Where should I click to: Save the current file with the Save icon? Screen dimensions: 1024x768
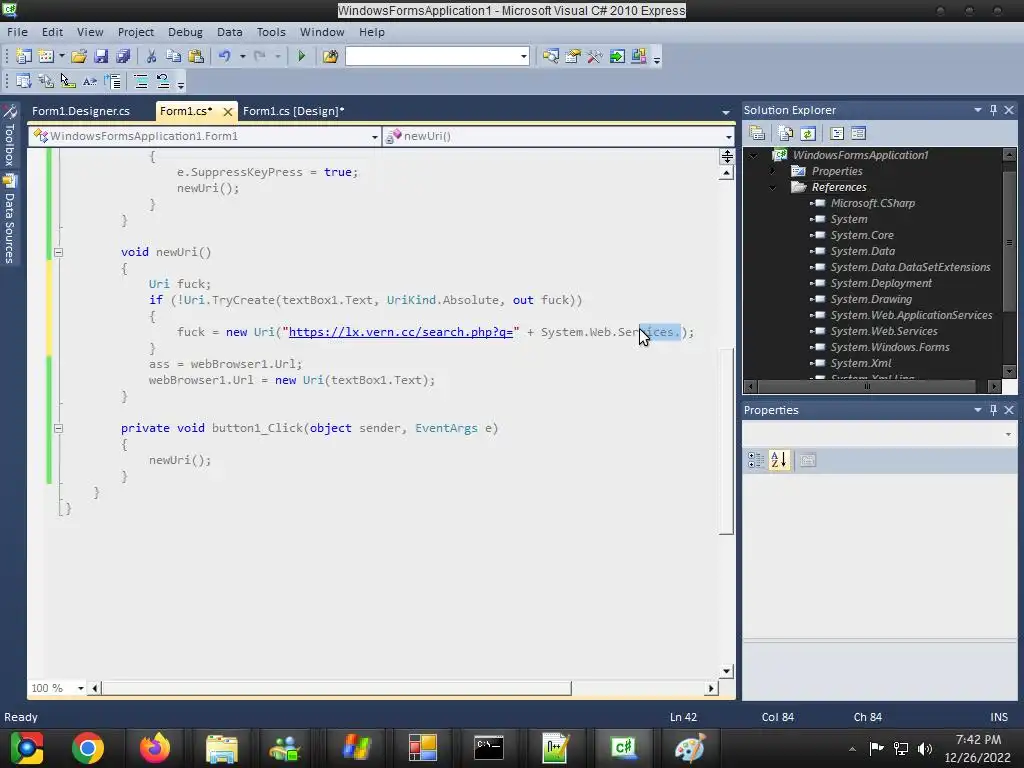pyautogui.click(x=101, y=56)
